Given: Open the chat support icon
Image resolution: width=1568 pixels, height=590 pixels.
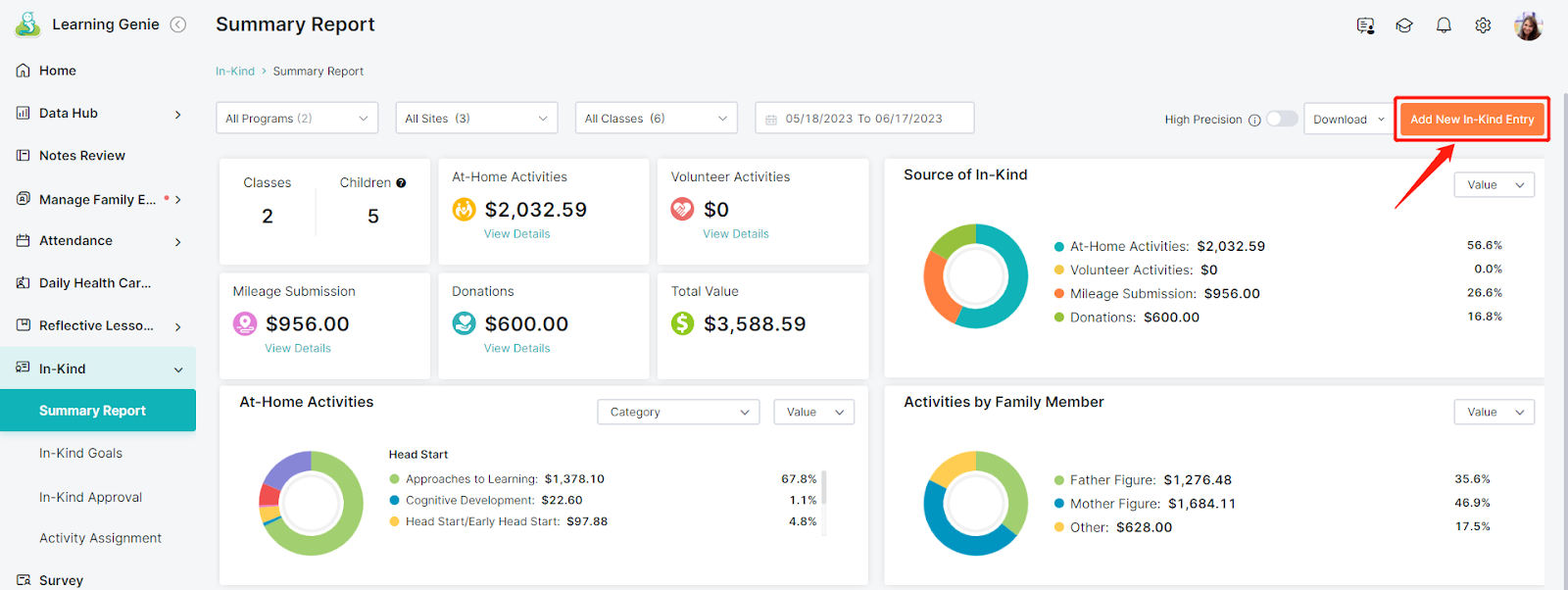Looking at the screenshot, I should tap(1365, 25).
